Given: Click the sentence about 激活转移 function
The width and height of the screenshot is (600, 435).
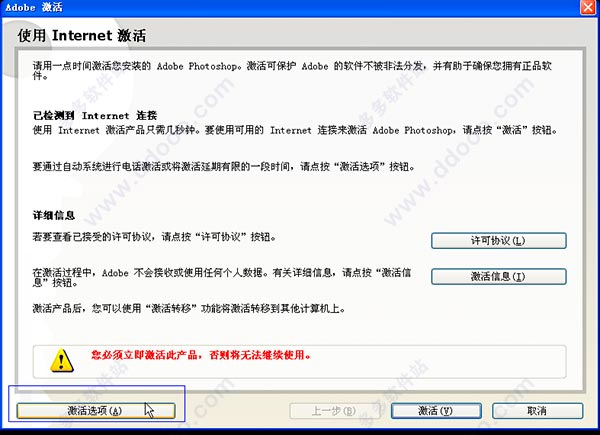Looking at the screenshot, I should pos(189,308).
